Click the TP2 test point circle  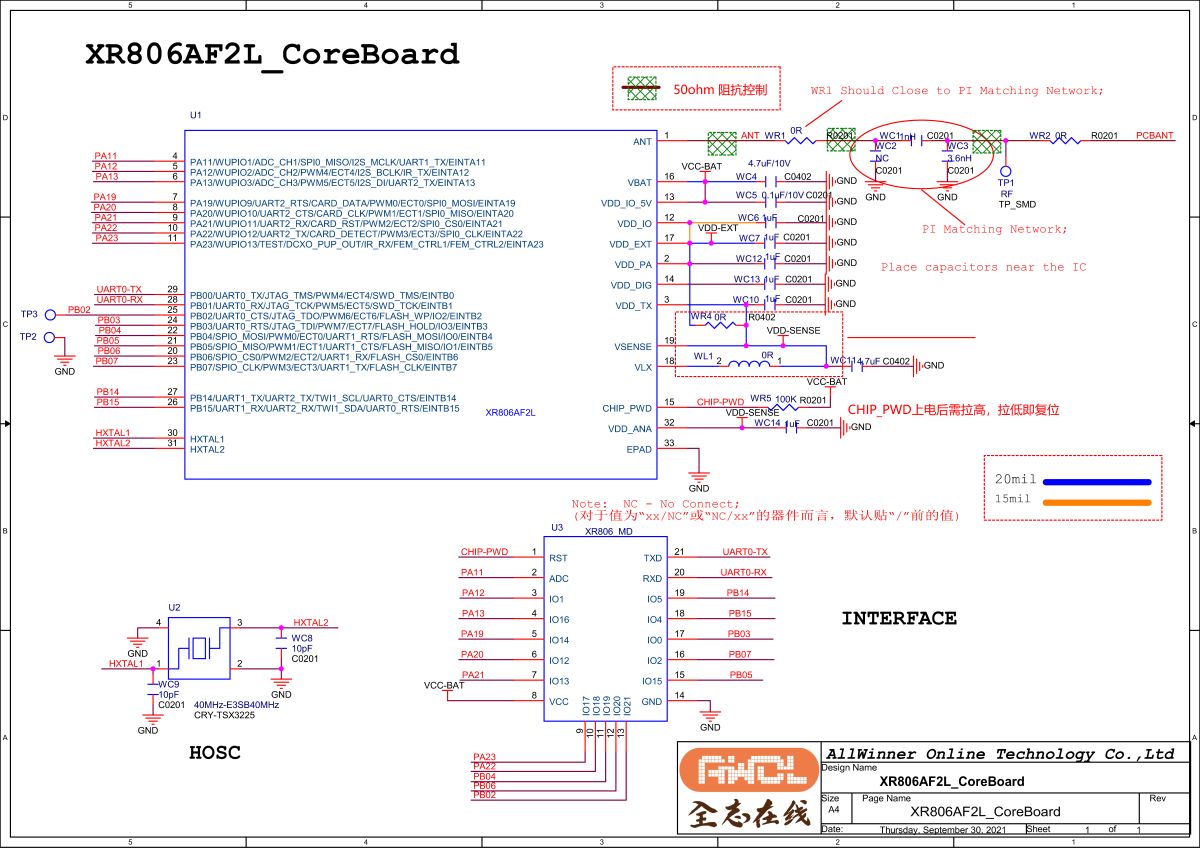pos(47,337)
